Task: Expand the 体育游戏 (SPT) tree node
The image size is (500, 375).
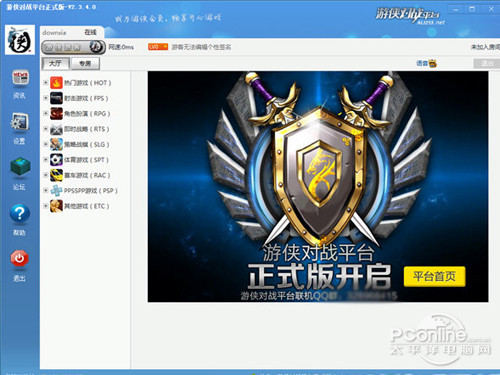Action: point(46,160)
